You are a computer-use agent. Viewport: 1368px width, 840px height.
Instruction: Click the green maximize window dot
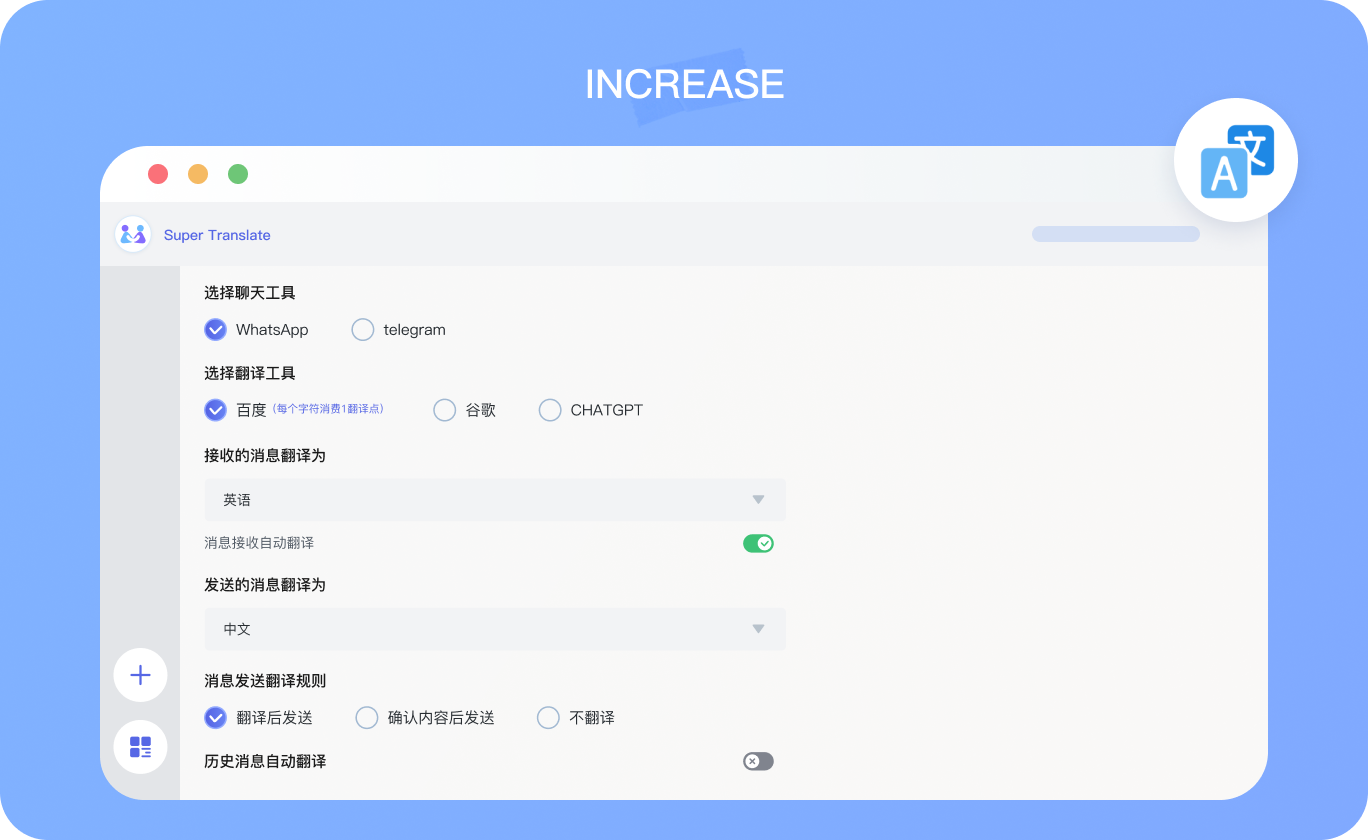pos(238,174)
